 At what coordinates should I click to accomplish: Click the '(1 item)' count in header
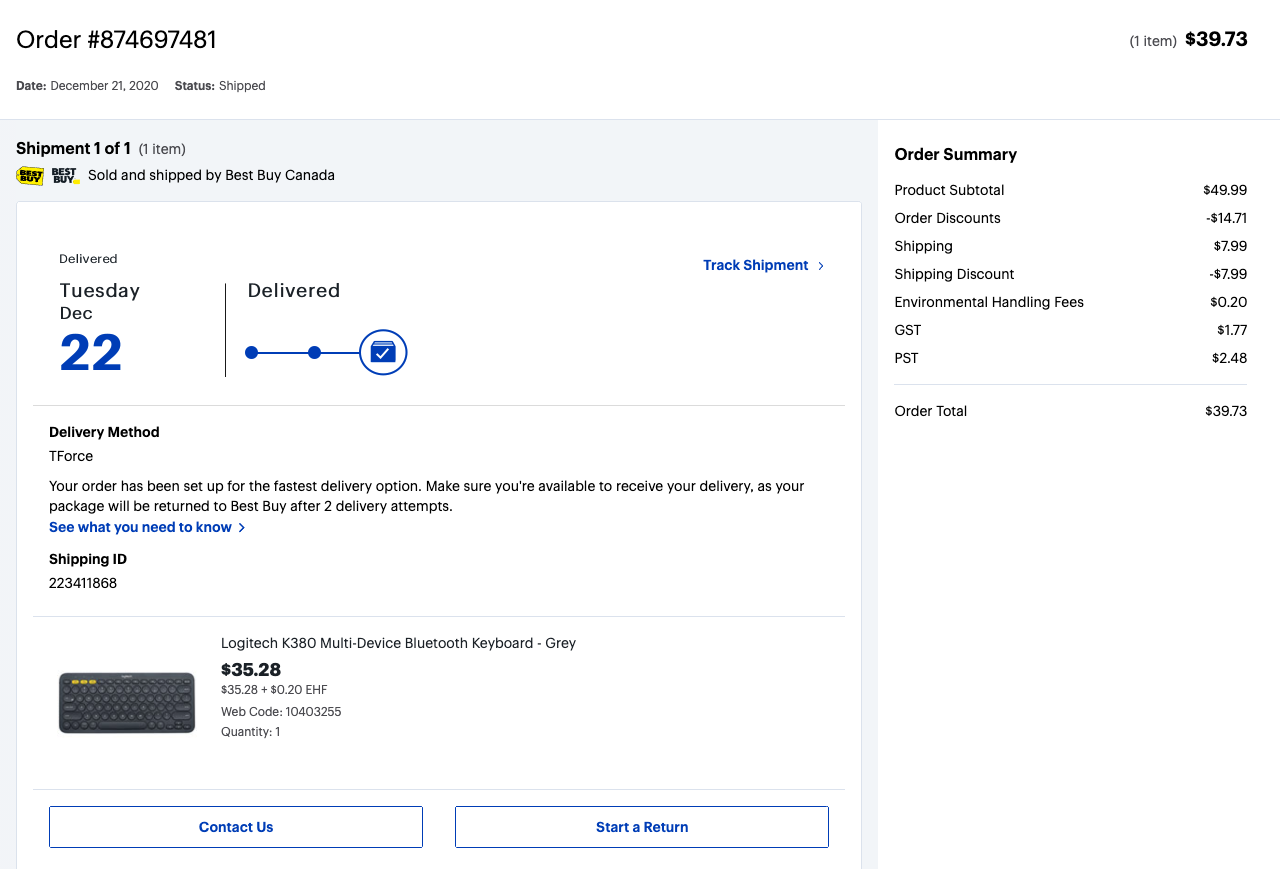tap(1153, 41)
